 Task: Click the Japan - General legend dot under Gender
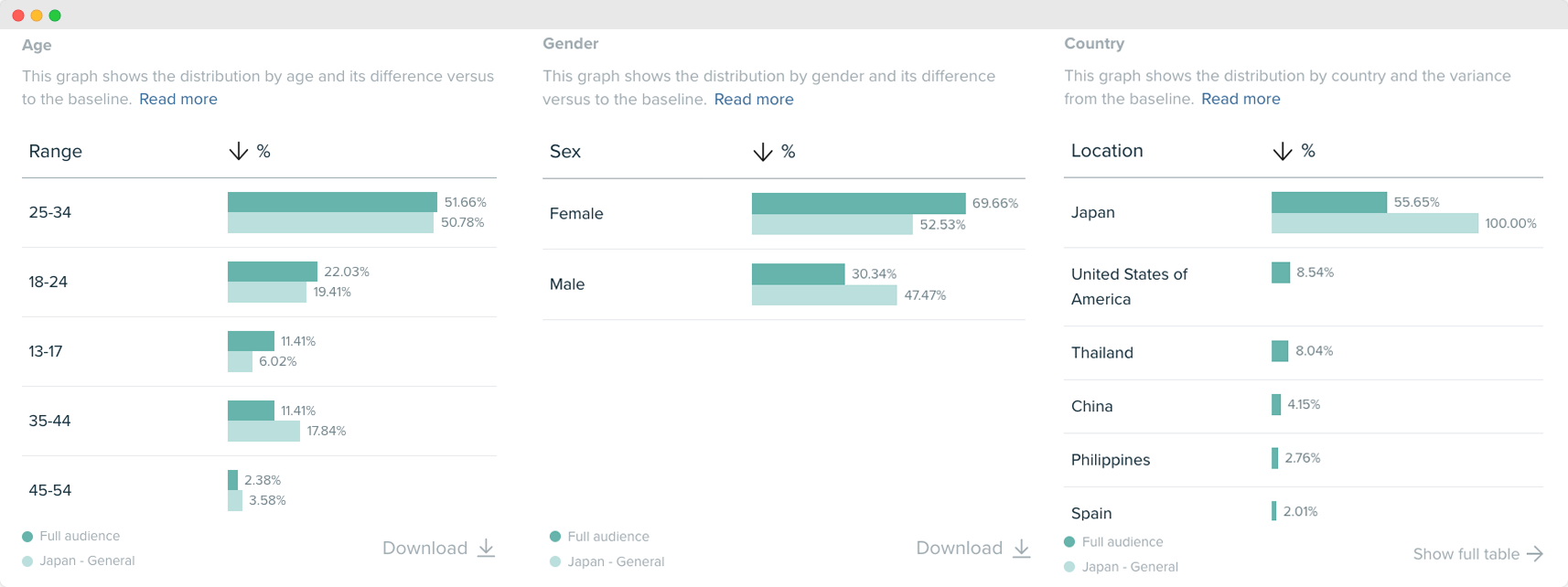tap(555, 562)
